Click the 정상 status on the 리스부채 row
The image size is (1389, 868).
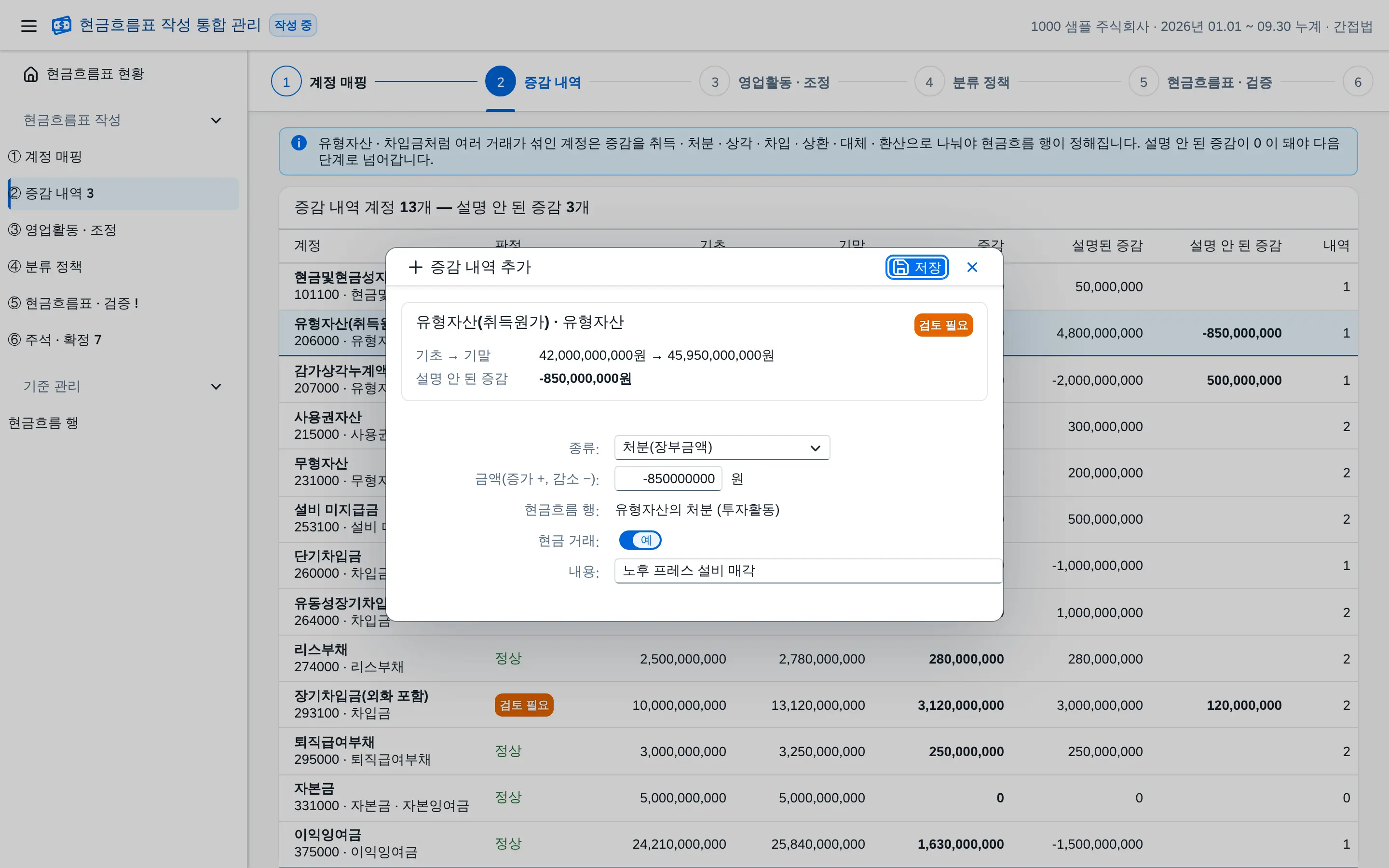point(508,658)
